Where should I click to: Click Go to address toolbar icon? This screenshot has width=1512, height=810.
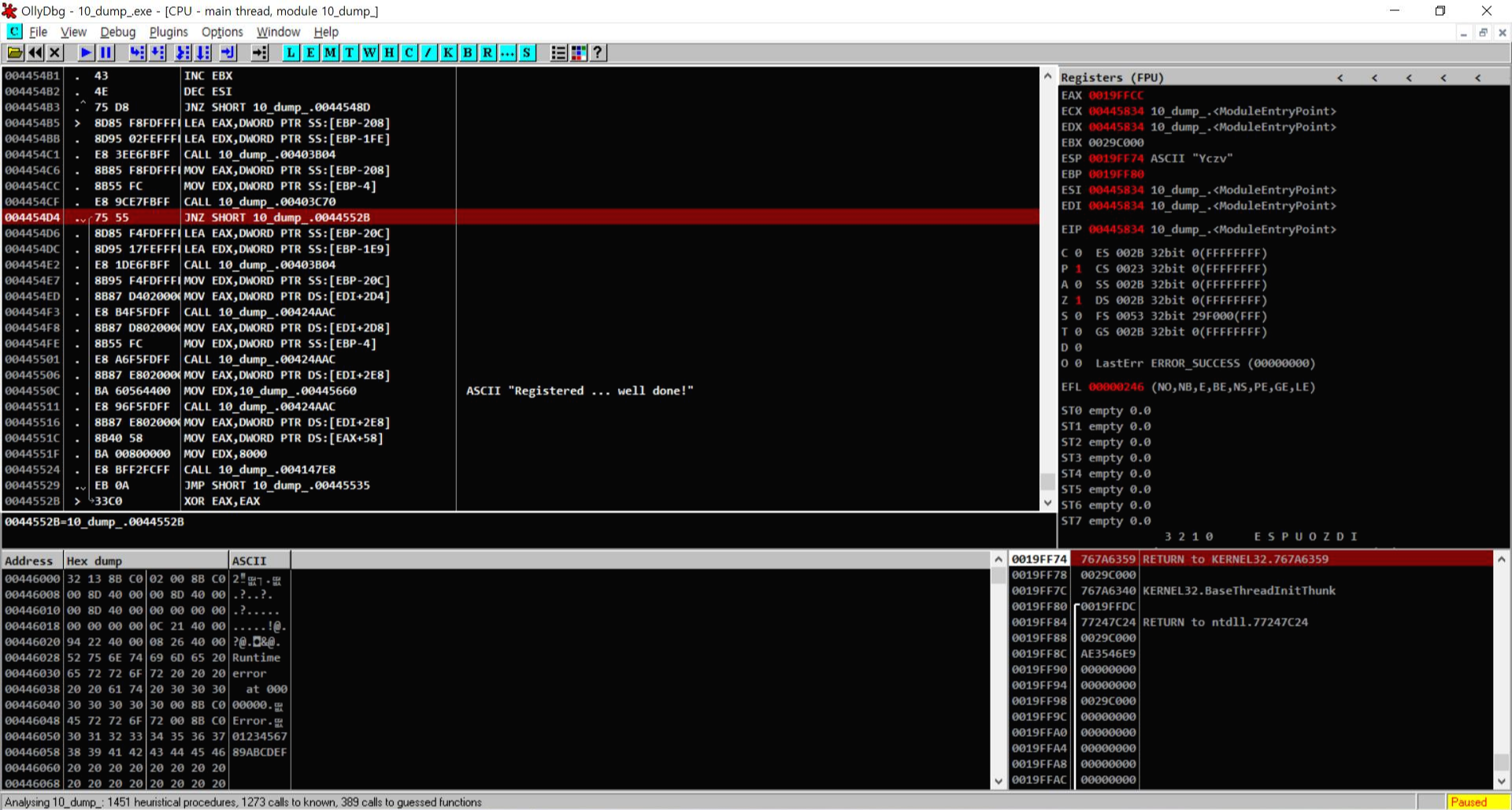260,53
